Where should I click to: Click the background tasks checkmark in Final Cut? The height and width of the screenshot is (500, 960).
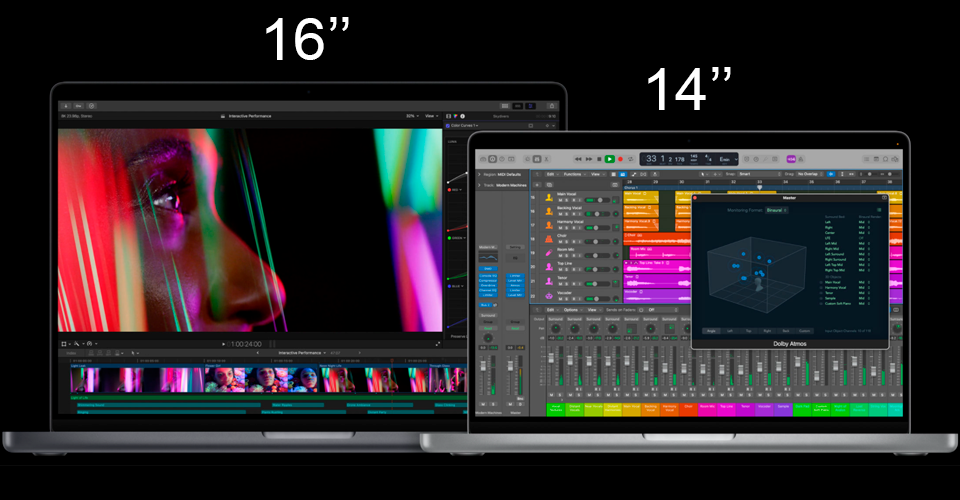pyautogui.click(x=91, y=106)
